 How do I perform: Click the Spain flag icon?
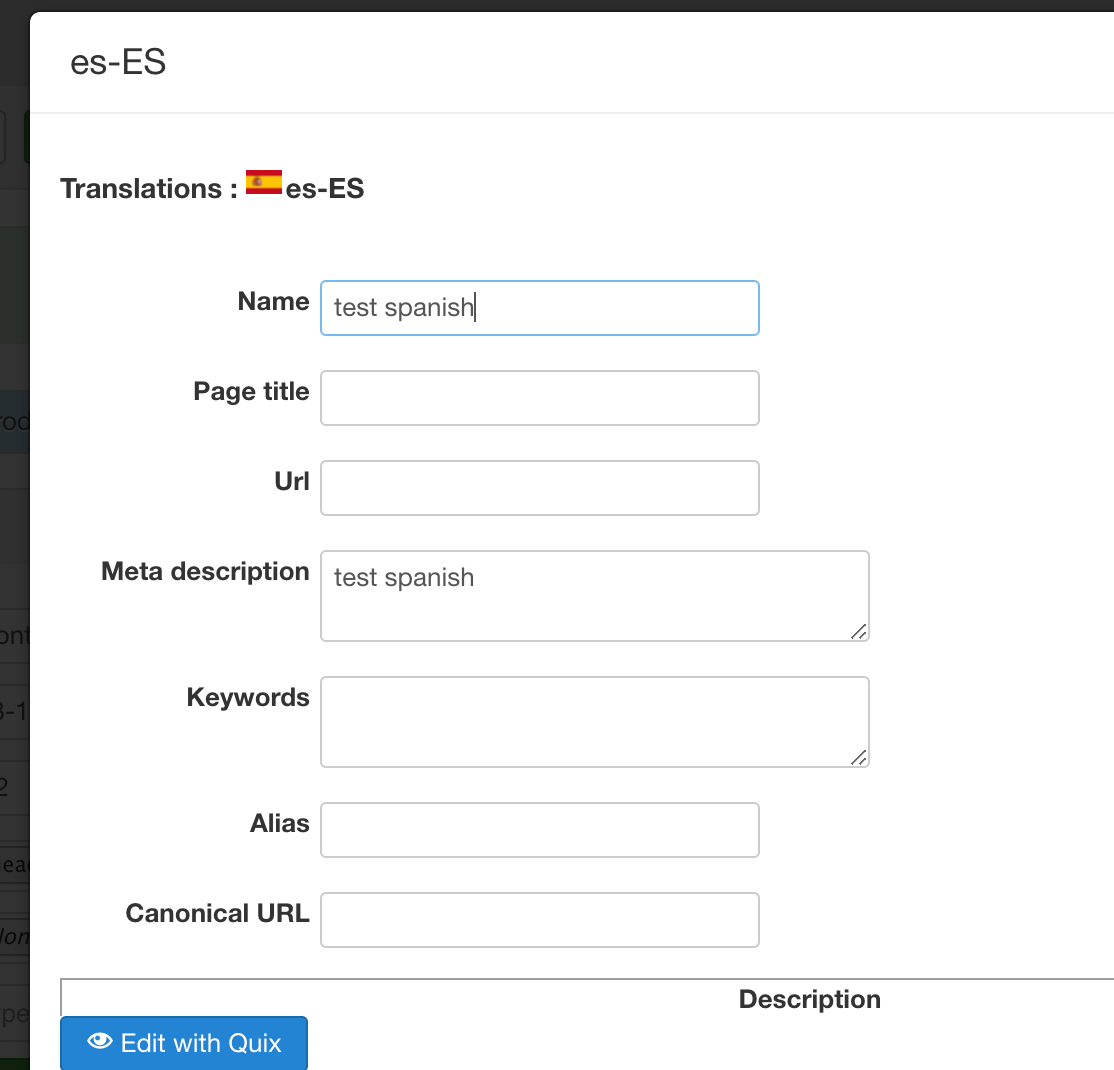264,182
